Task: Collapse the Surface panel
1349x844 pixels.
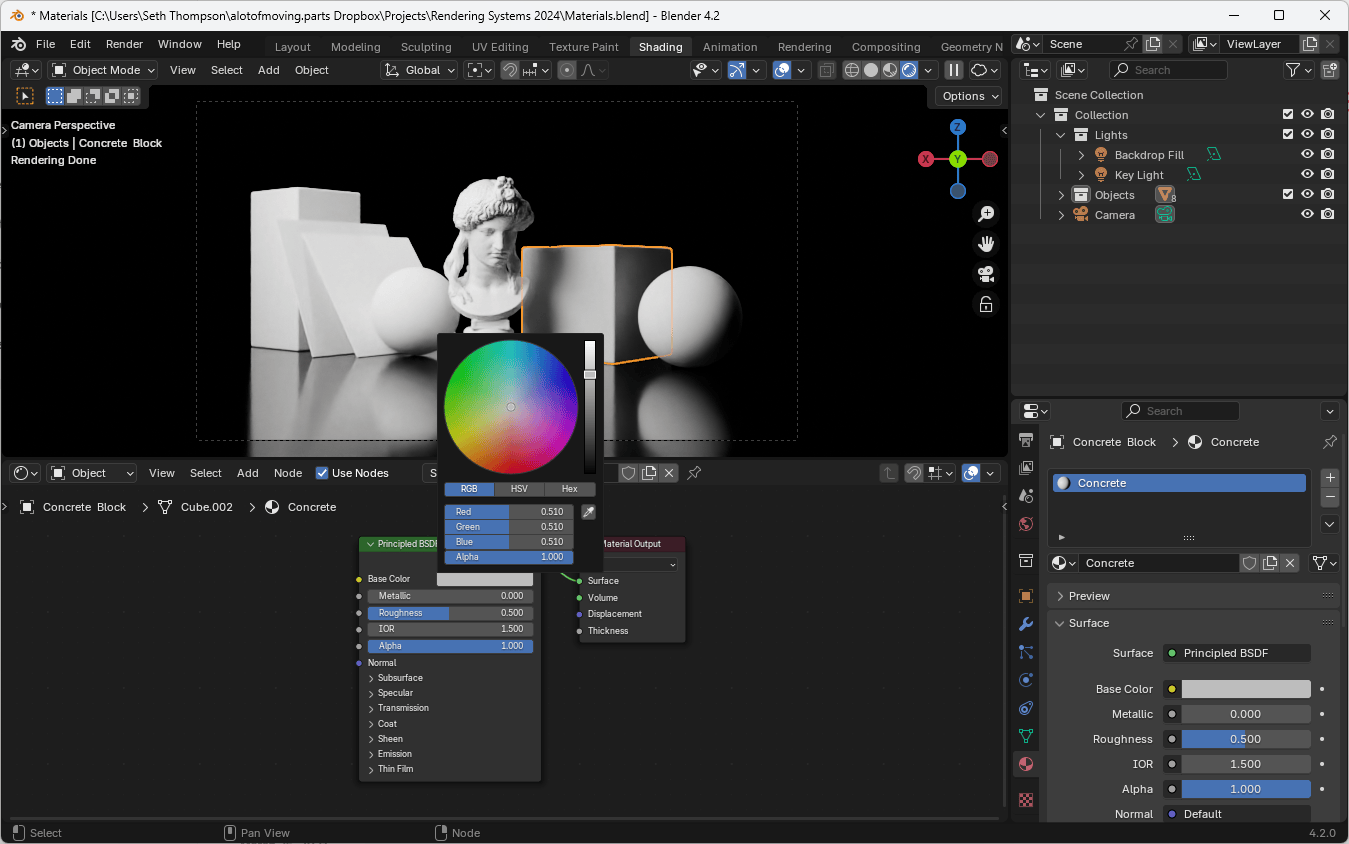Action: click(1193, 623)
